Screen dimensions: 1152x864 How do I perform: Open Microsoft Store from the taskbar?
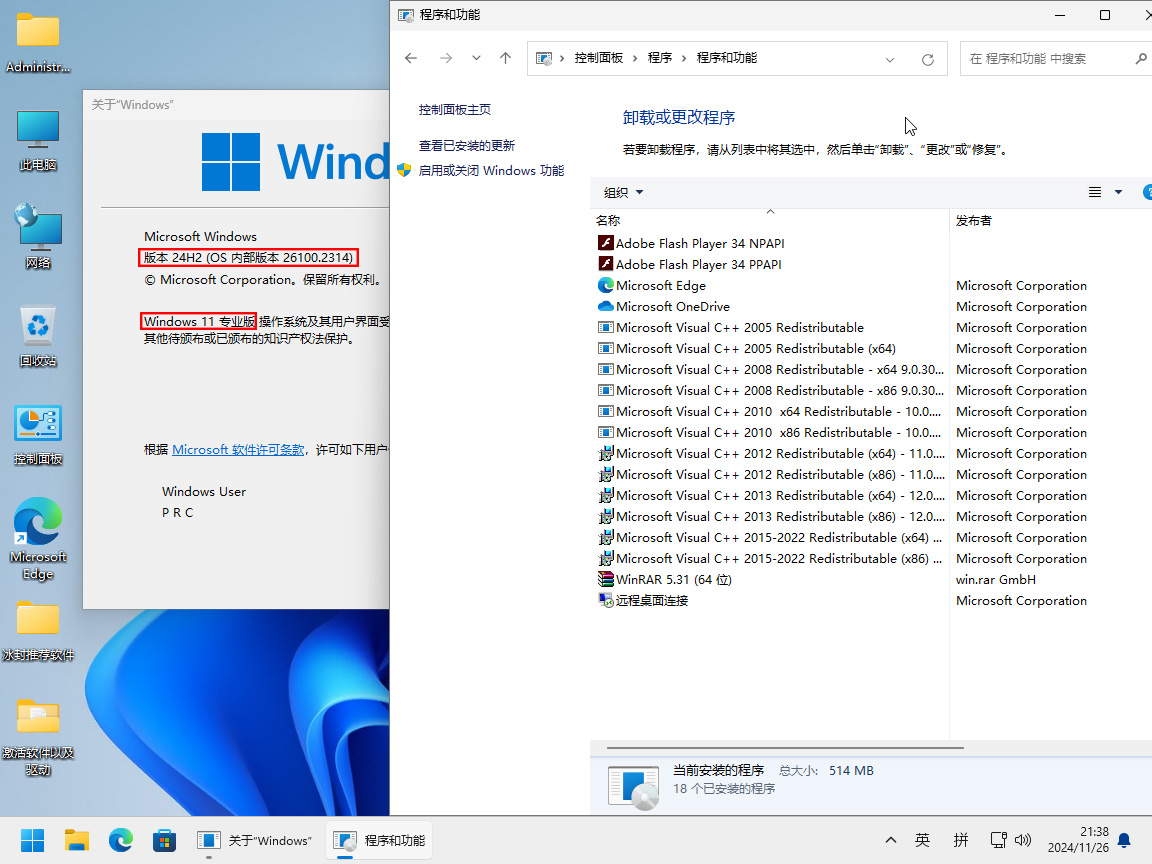tap(165, 840)
